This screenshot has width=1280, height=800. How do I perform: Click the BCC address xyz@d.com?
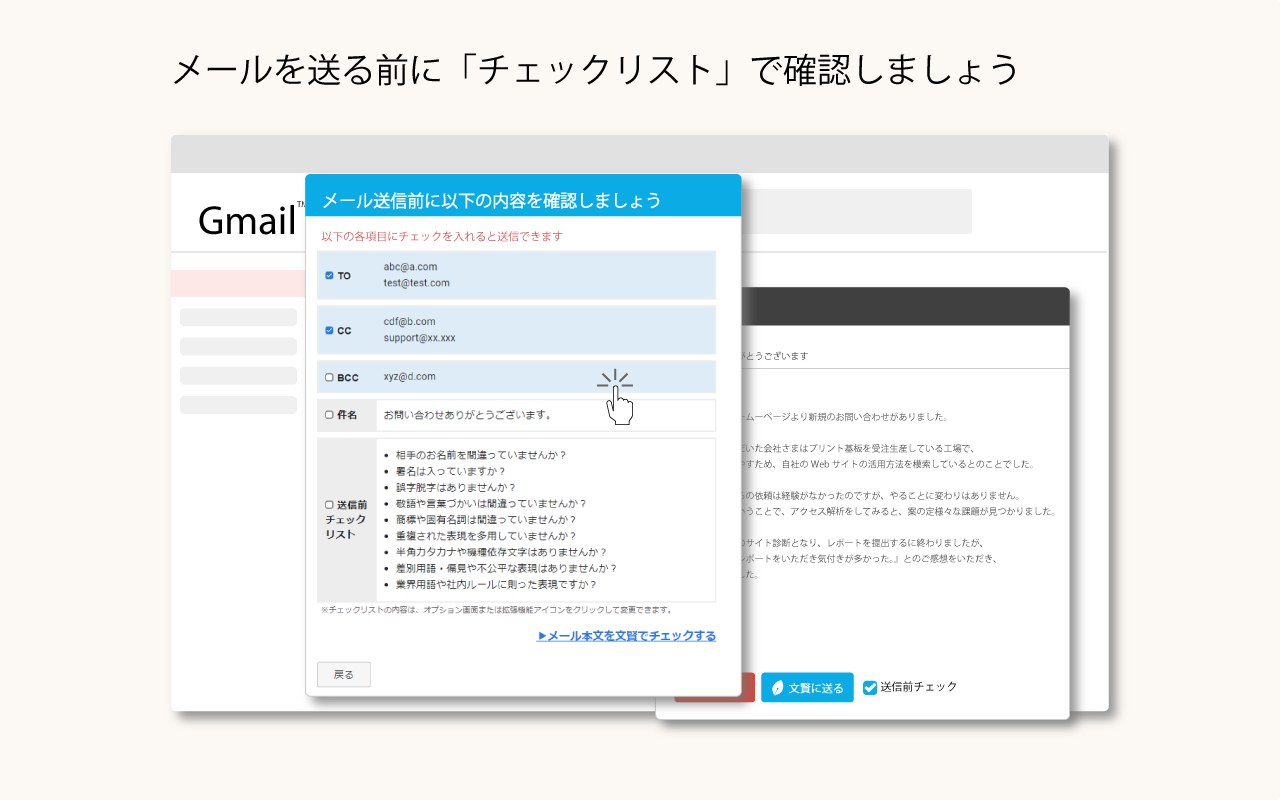click(x=408, y=377)
